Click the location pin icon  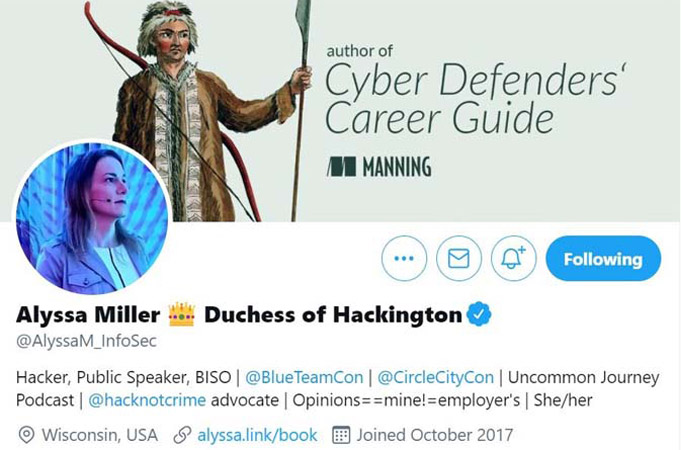click(x=26, y=435)
